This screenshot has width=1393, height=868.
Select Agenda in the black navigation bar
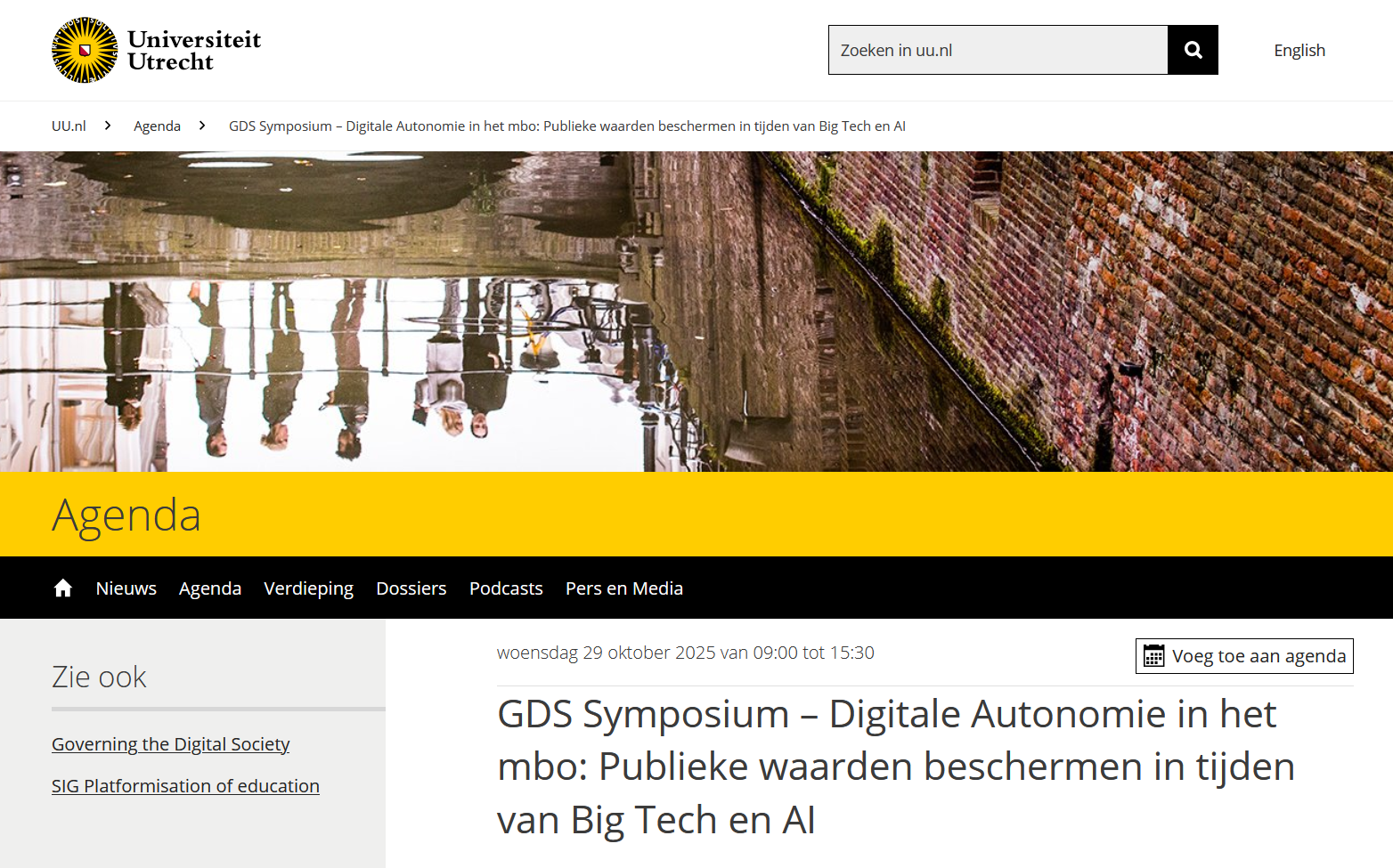click(210, 588)
